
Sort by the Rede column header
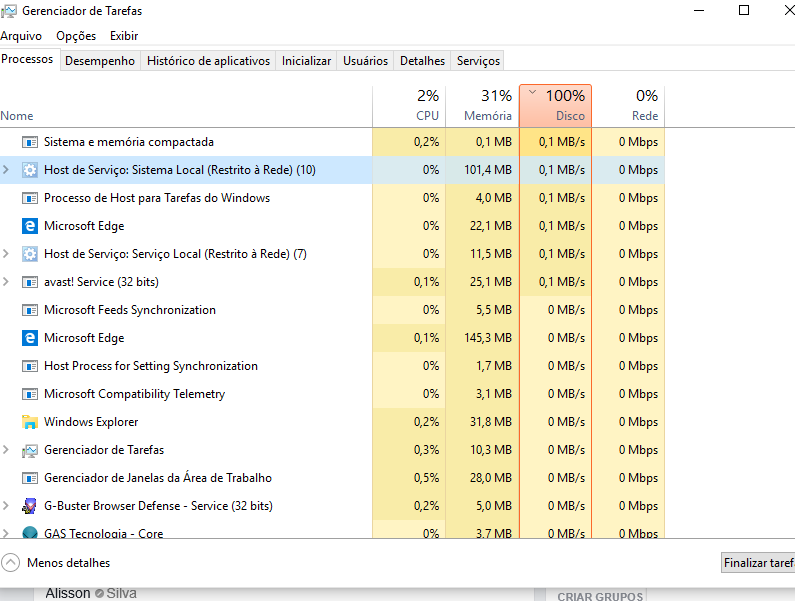pyautogui.click(x=628, y=106)
